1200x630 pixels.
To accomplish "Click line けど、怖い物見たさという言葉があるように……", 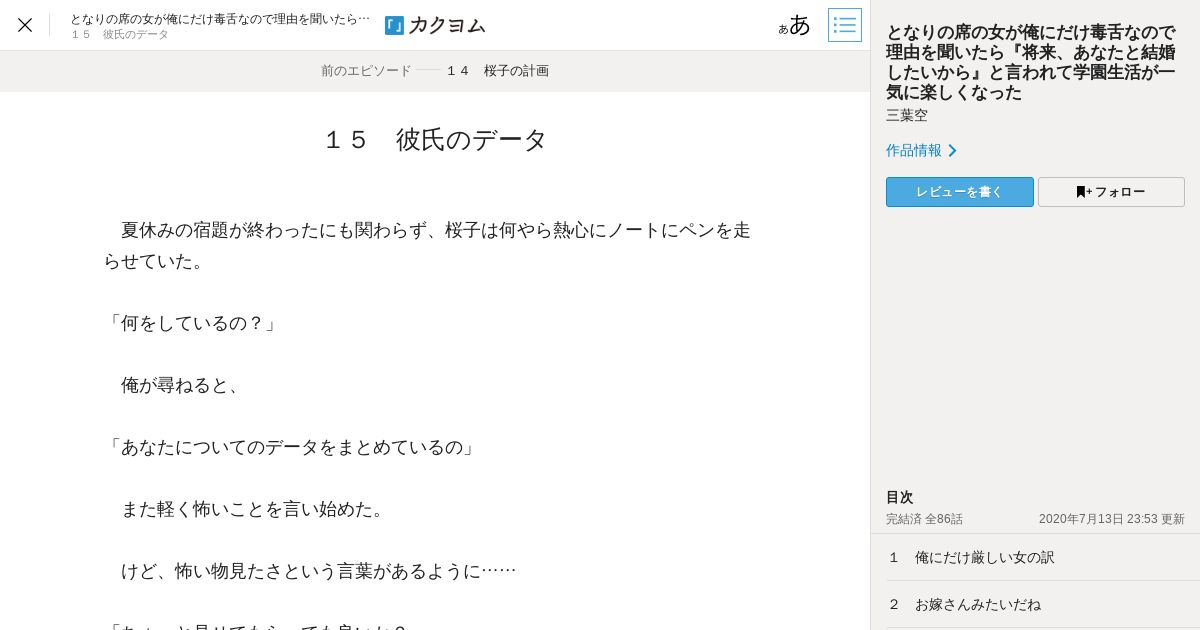I will pyautogui.click(x=318, y=571).
